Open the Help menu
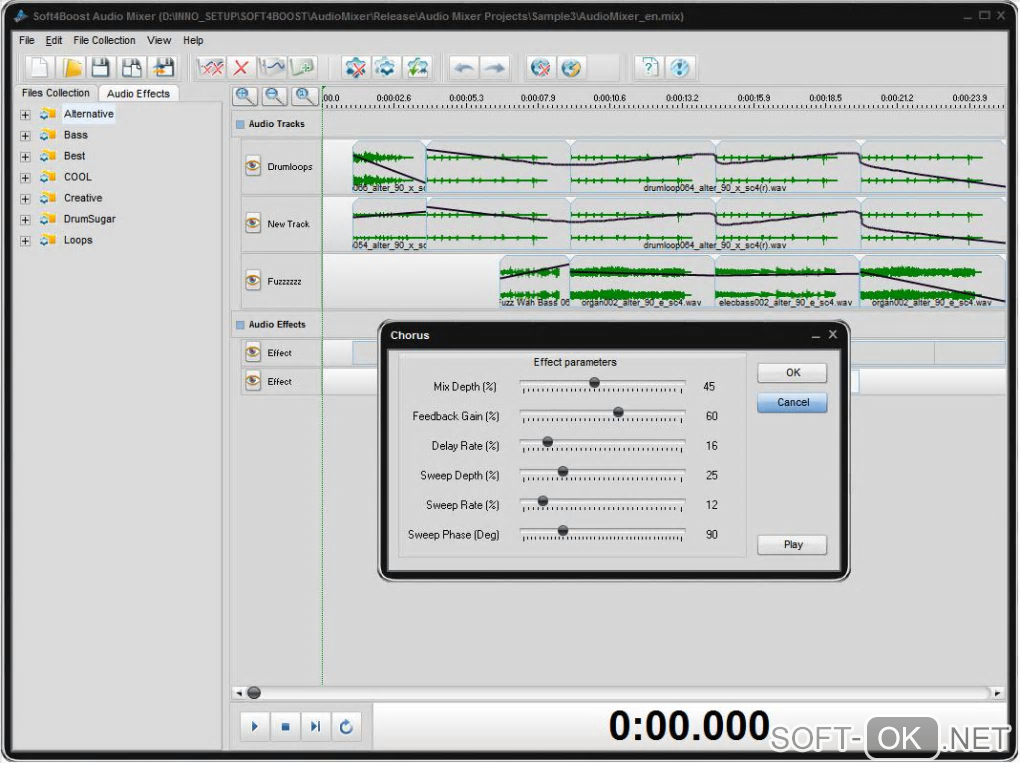Viewport: 1020px width, 763px height. point(193,40)
